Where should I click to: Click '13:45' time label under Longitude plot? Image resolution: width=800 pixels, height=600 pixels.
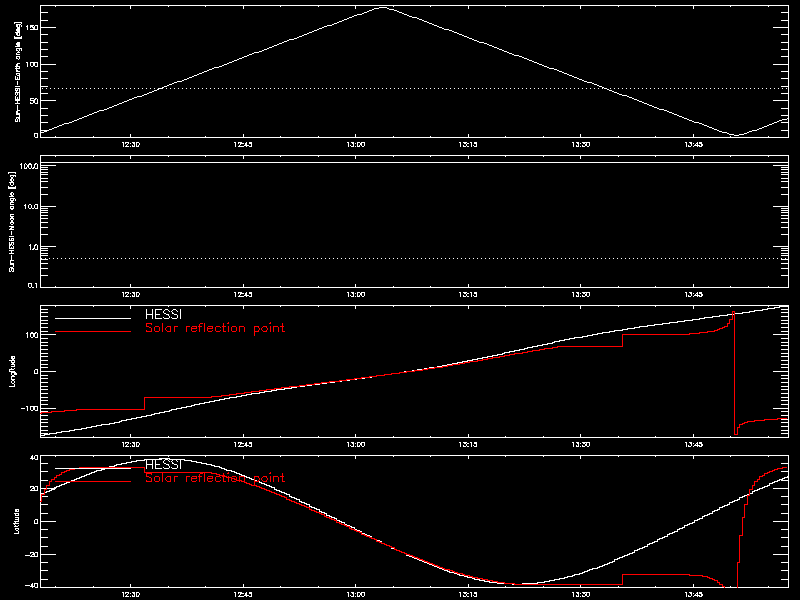[693, 445]
